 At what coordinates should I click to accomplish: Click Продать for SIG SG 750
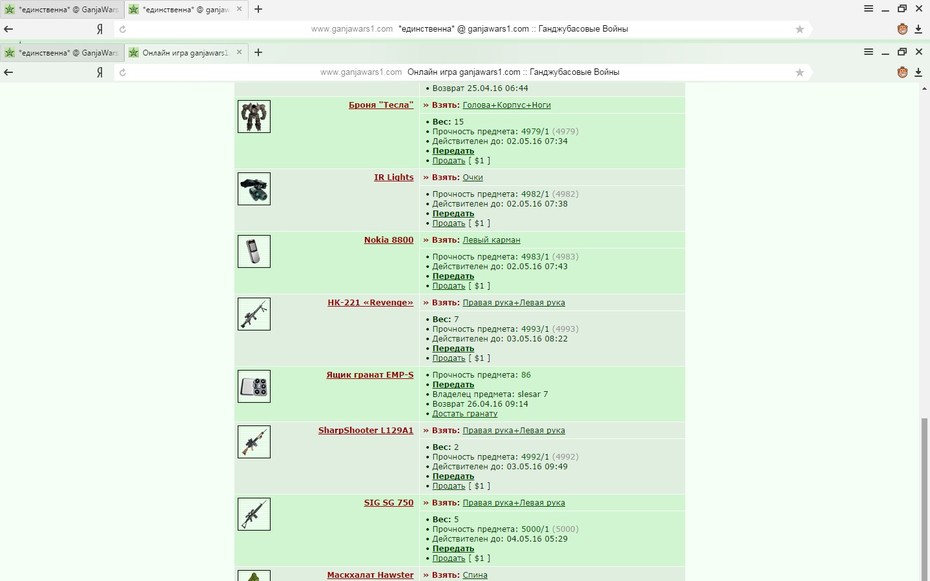pos(448,558)
